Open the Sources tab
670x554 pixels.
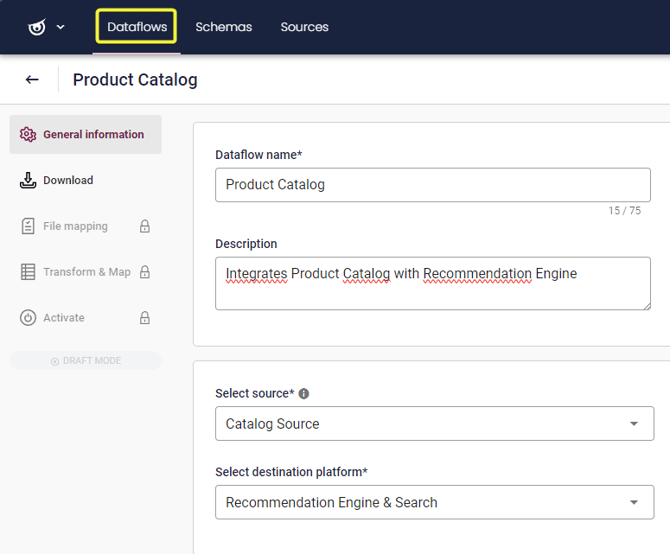(x=304, y=27)
